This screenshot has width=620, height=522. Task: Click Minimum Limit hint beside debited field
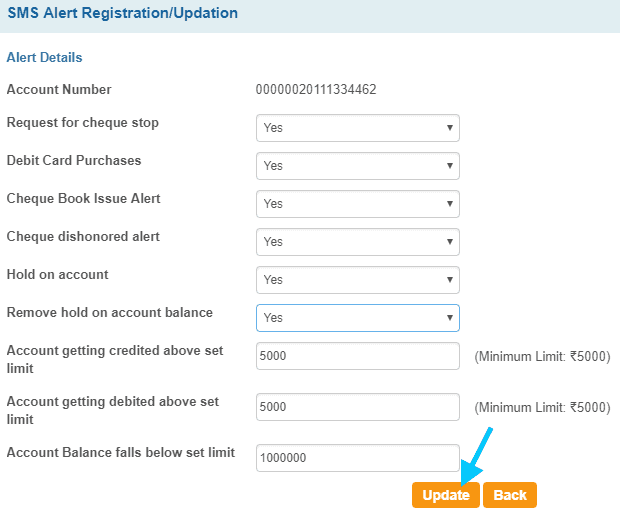click(542, 408)
